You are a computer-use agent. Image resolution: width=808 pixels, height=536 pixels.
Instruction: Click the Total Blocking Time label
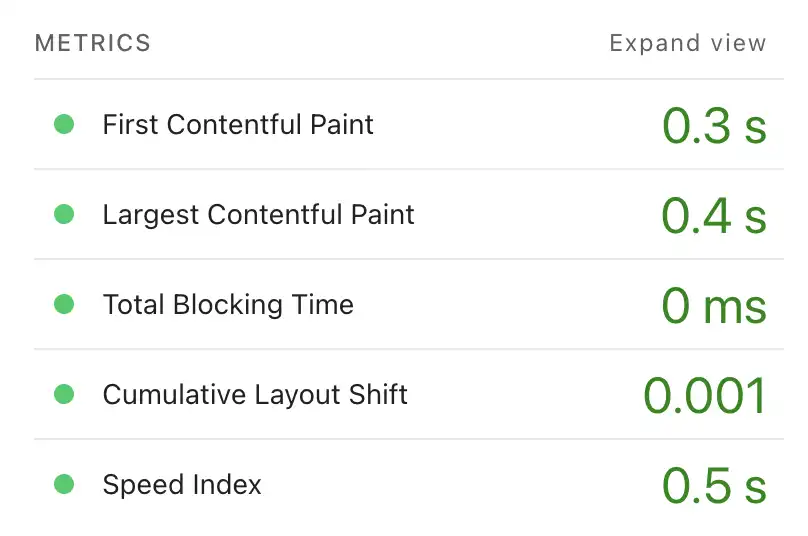pyautogui.click(x=228, y=305)
